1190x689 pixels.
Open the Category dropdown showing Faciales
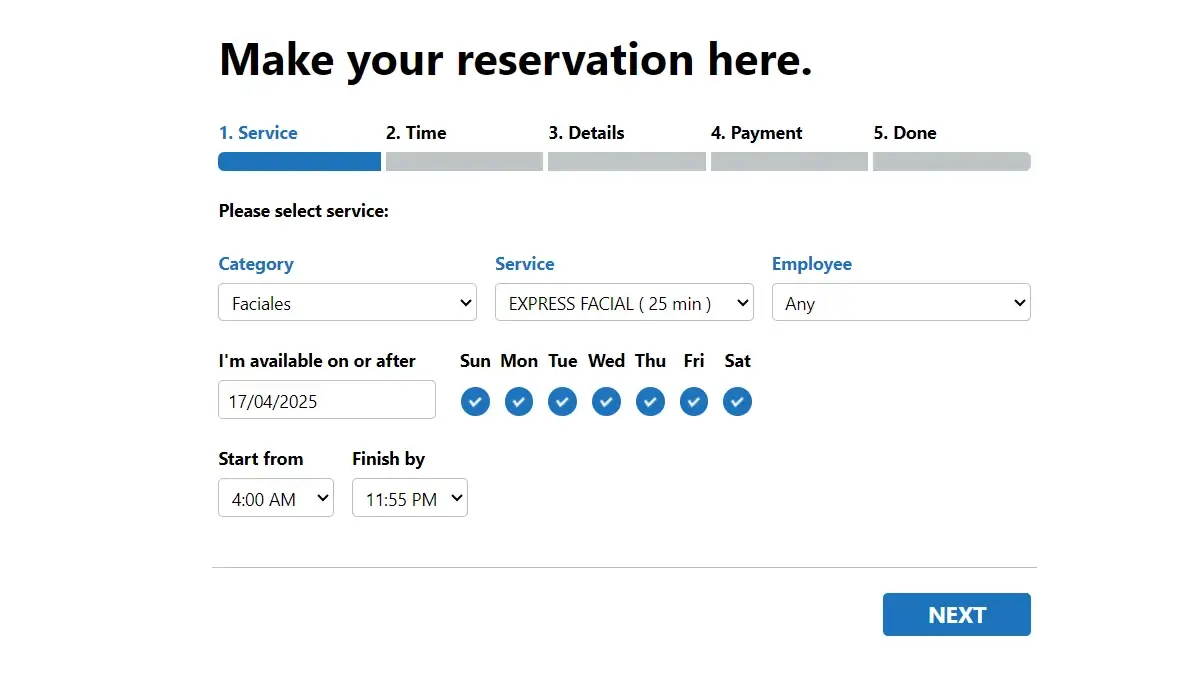347,303
